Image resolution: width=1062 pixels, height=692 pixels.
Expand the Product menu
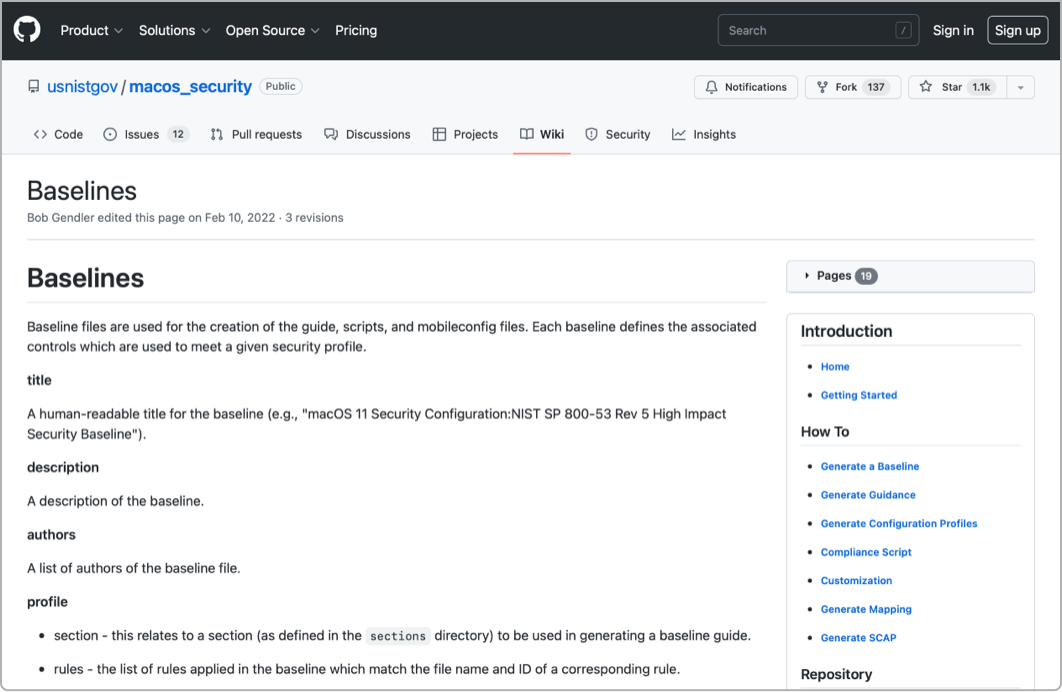point(91,30)
